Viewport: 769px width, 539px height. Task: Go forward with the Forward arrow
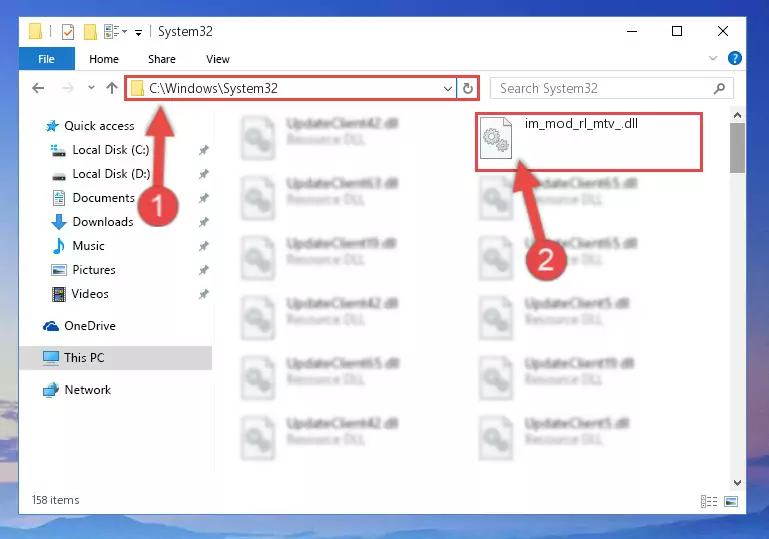coord(68,88)
